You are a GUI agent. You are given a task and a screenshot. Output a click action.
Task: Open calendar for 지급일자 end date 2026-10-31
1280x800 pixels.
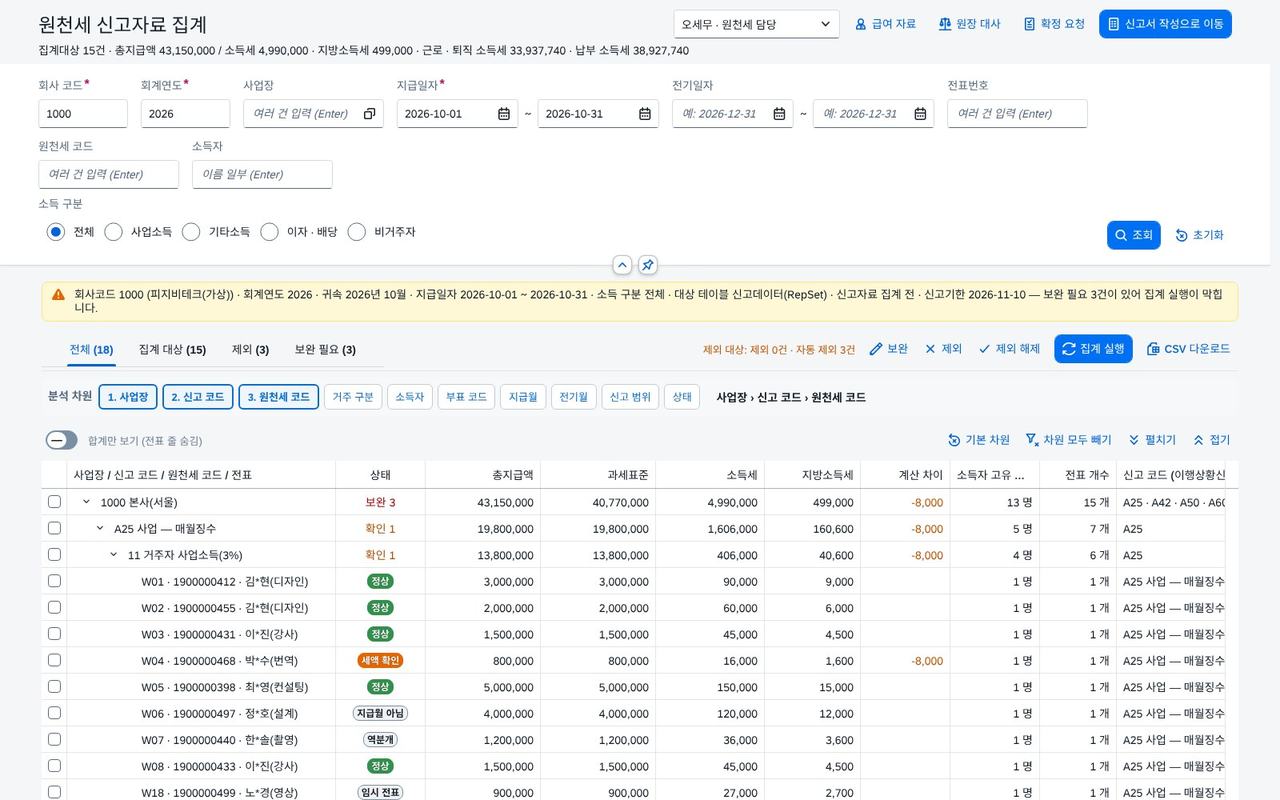click(645, 114)
